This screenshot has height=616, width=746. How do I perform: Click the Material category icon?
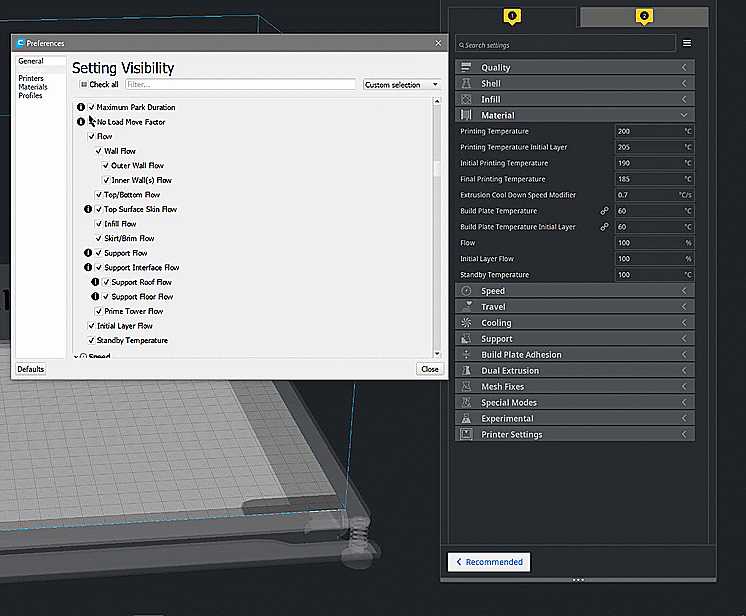[x=466, y=115]
